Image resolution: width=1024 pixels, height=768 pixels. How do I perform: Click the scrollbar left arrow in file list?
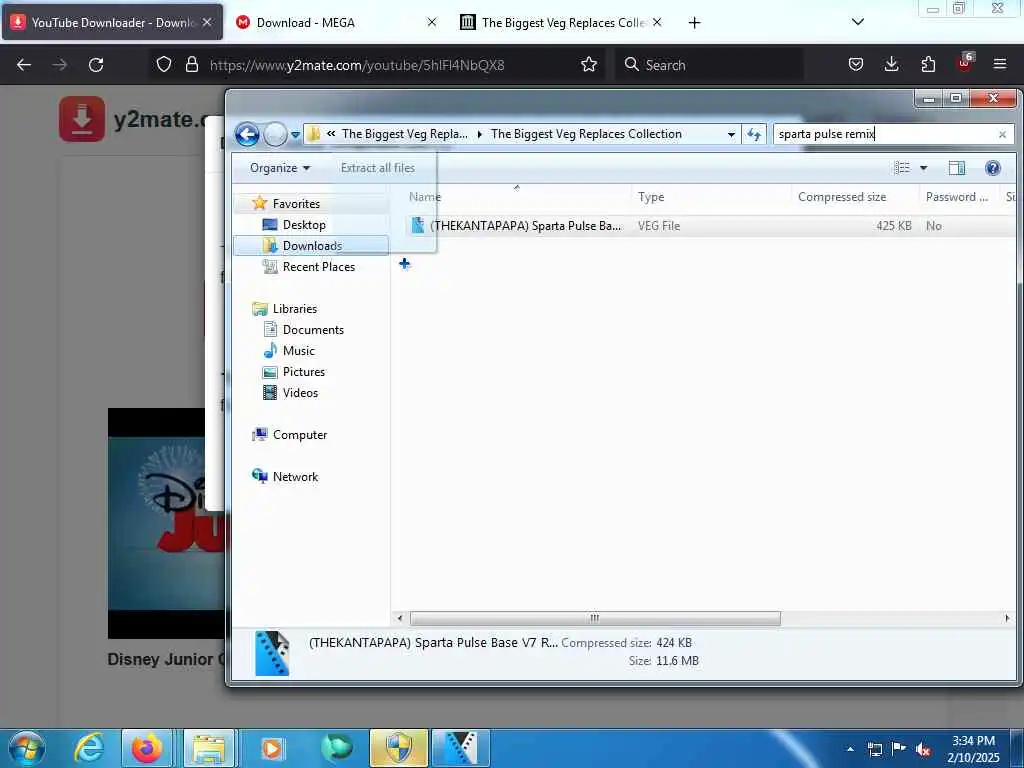(400, 618)
